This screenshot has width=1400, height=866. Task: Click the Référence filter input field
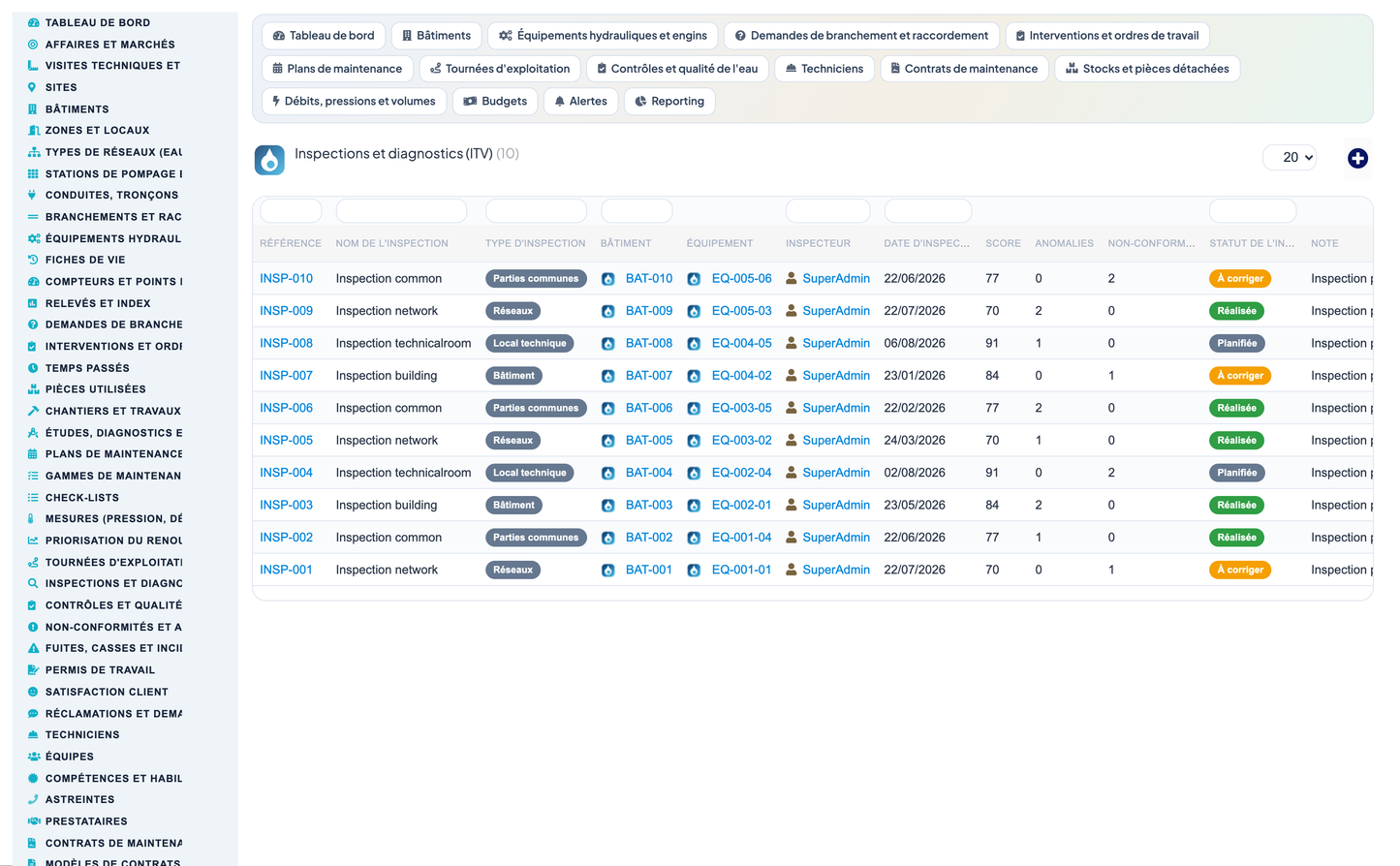tap(291, 210)
